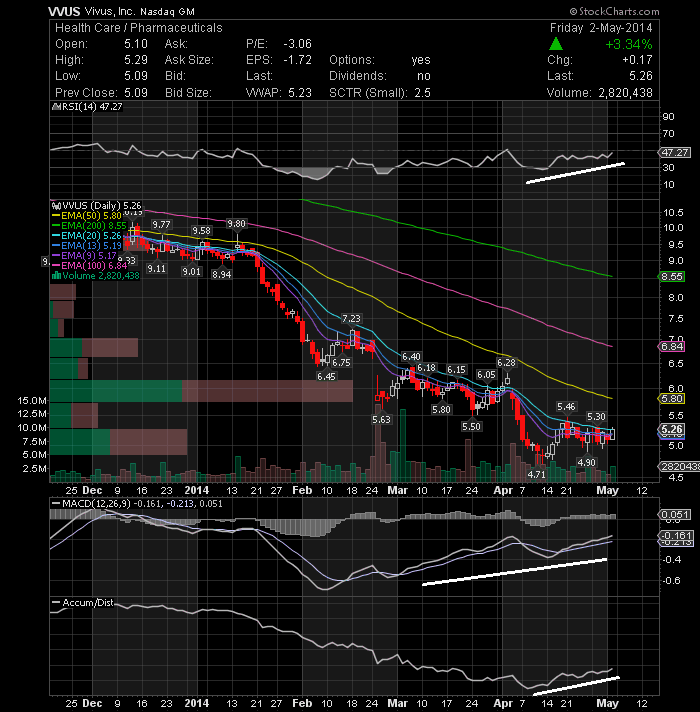
Task: Click the bold 5.26 last-price tag on the price axis
Action: pos(672,430)
